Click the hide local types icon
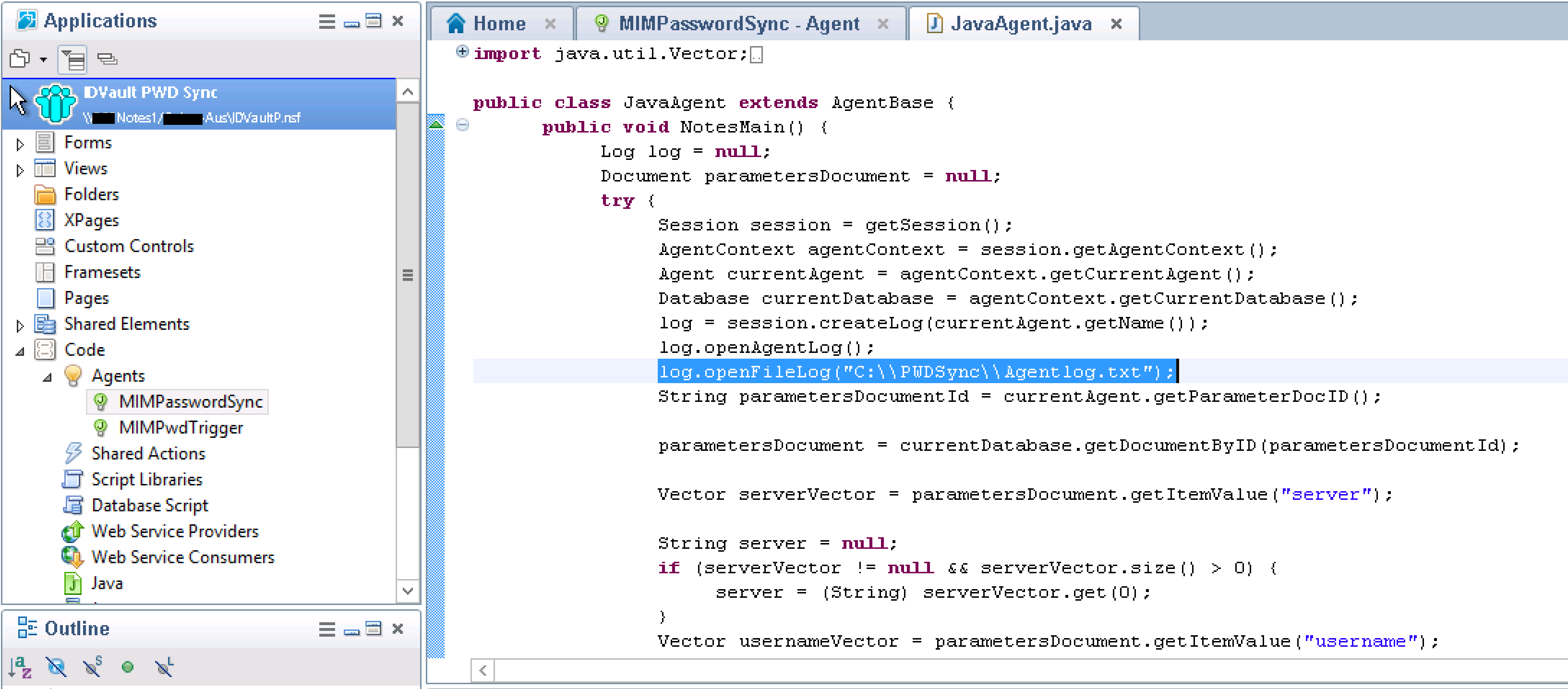Image resolution: width=1568 pixels, height=689 pixels. (164, 667)
